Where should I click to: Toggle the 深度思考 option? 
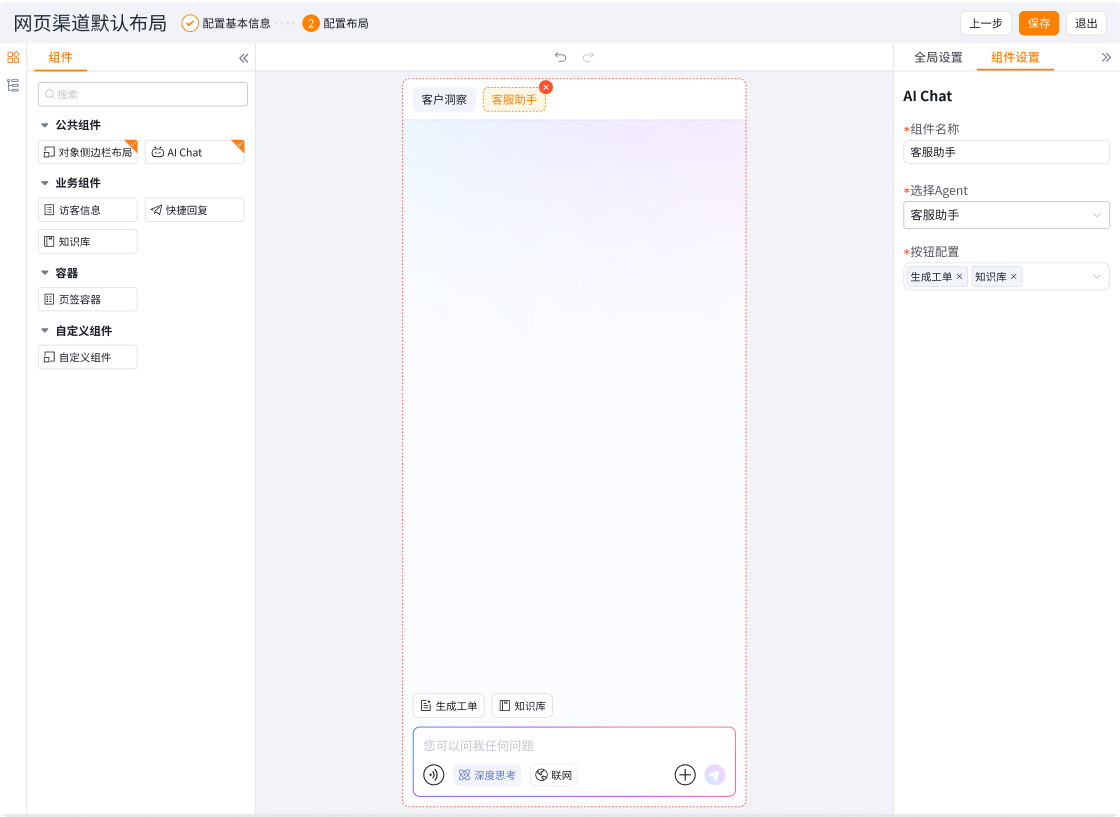487,775
